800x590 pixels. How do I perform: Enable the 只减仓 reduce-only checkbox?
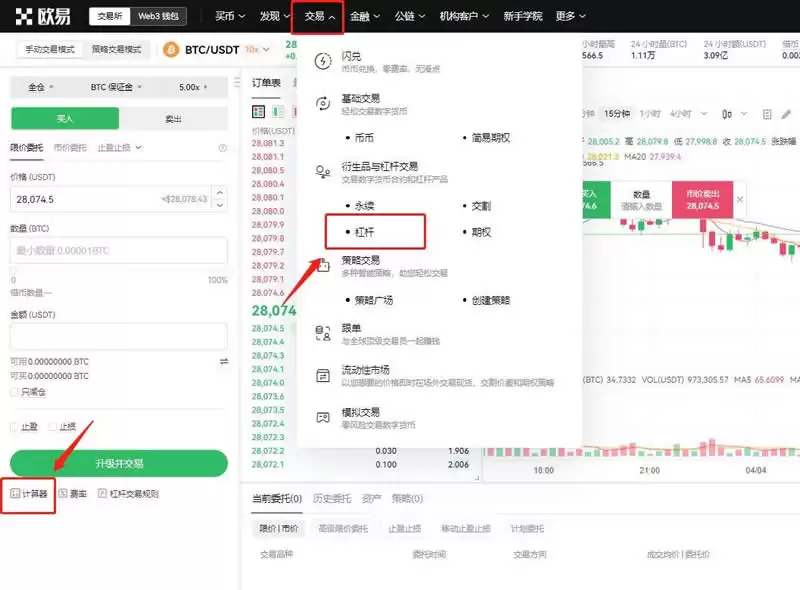(14, 392)
